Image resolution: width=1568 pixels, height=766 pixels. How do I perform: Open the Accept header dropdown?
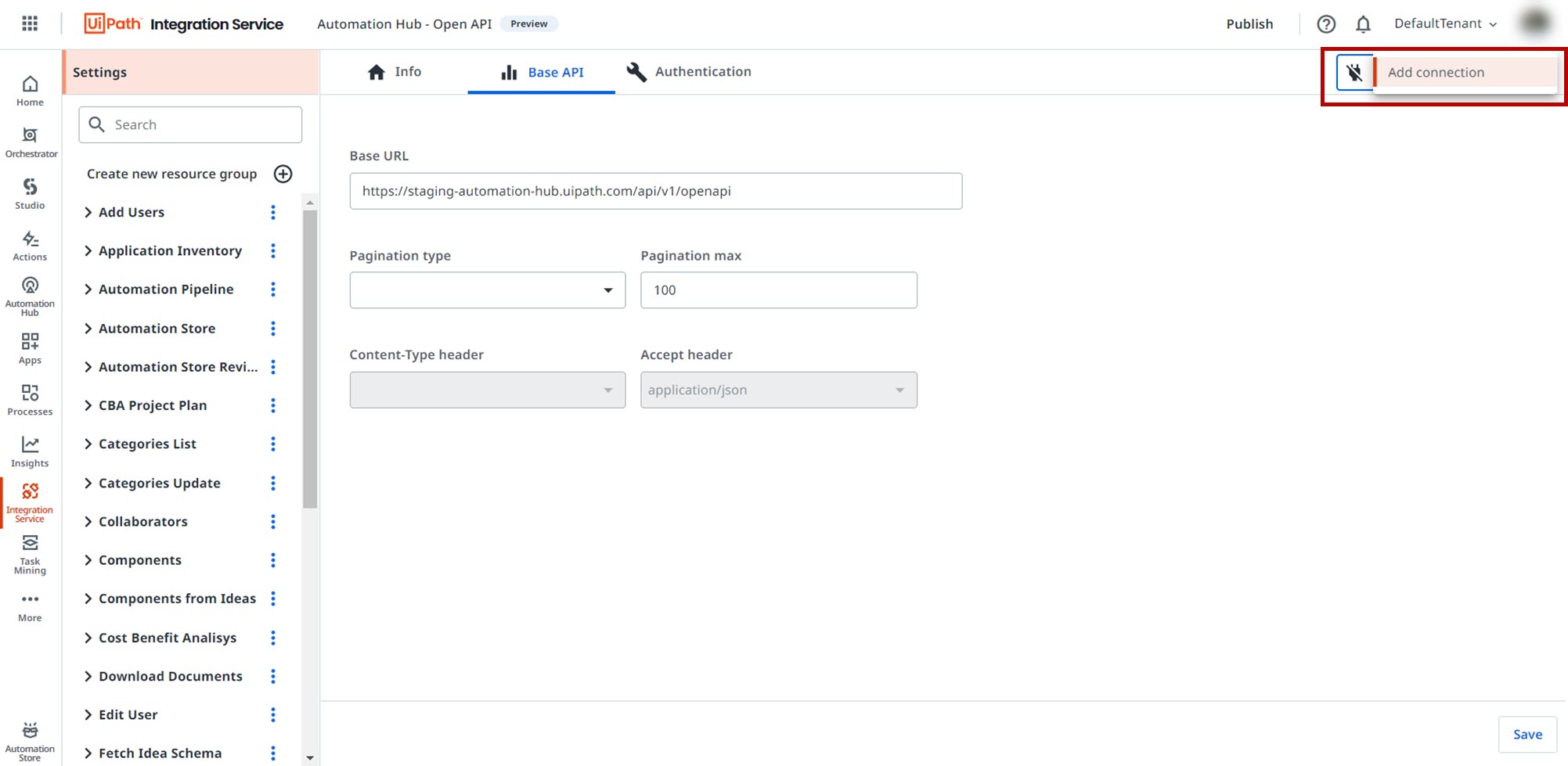tap(779, 390)
